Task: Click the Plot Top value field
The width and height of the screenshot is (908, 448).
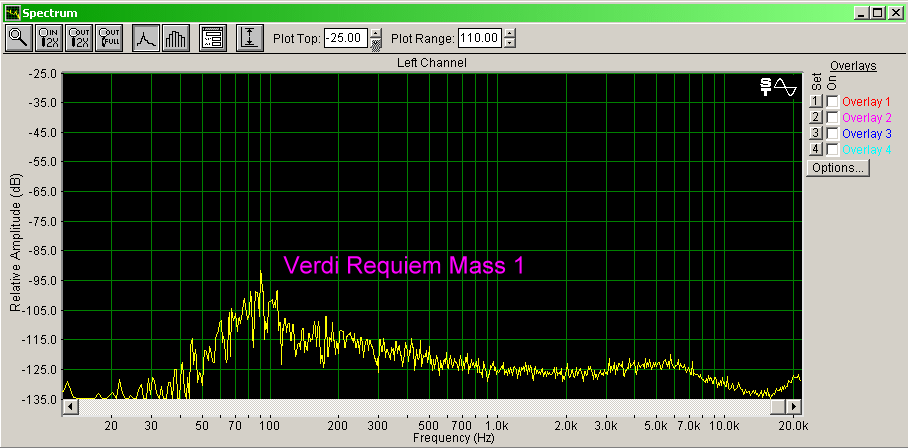Action: coord(346,39)
